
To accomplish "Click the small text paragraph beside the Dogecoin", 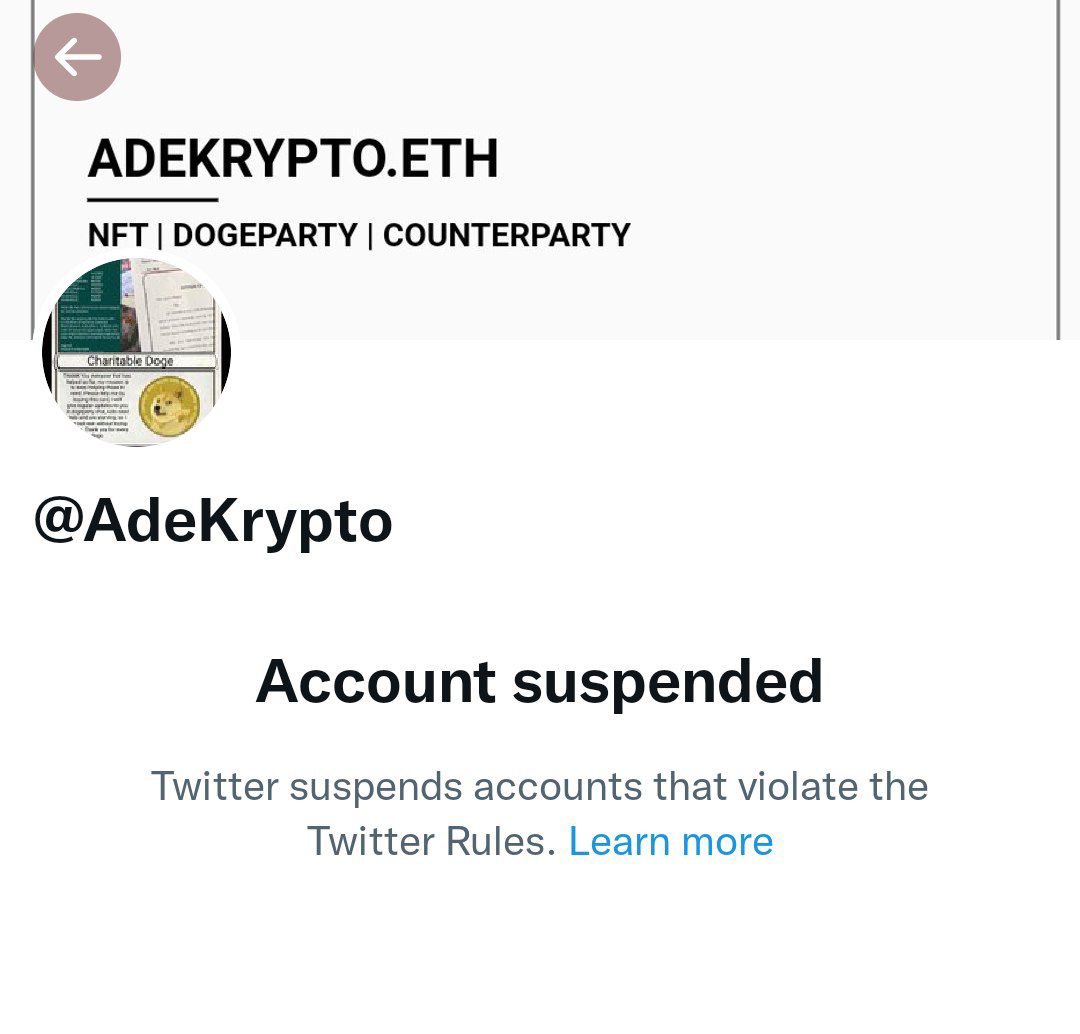I will [97, 406].
